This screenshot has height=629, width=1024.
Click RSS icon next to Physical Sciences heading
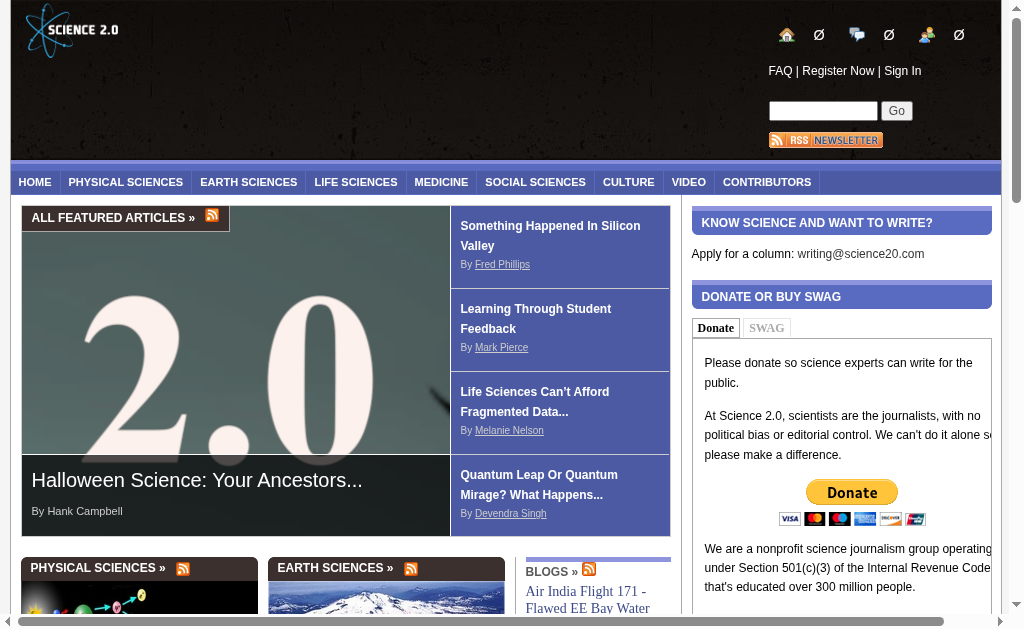pos(183,569)
